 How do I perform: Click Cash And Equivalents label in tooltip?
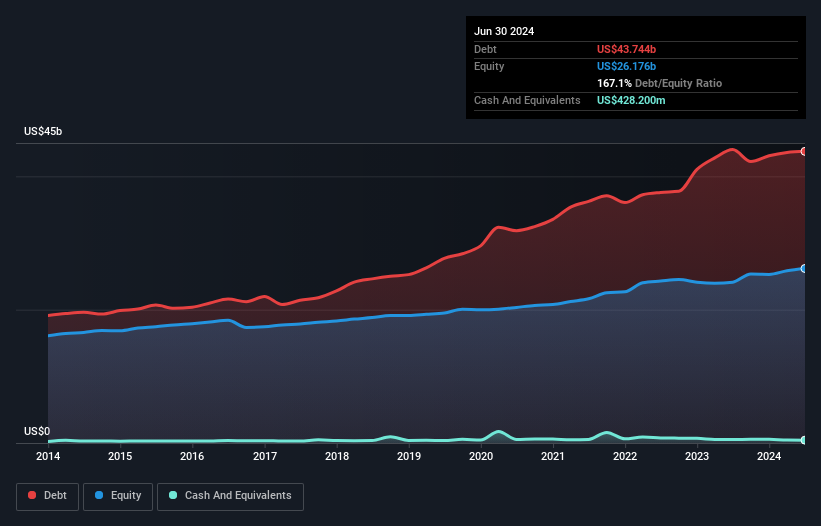(x=527, y=100)
